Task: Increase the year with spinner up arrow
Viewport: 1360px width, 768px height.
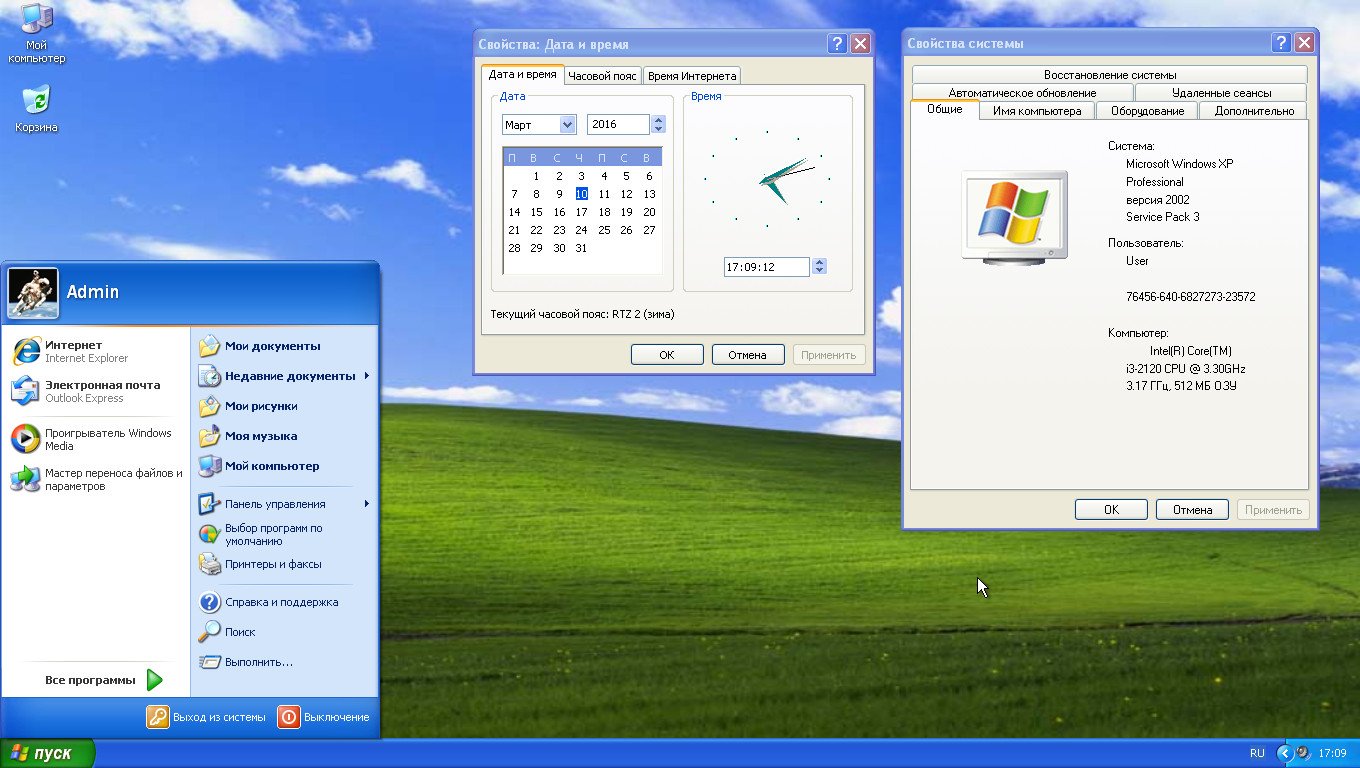Action: tap(658, 120)
